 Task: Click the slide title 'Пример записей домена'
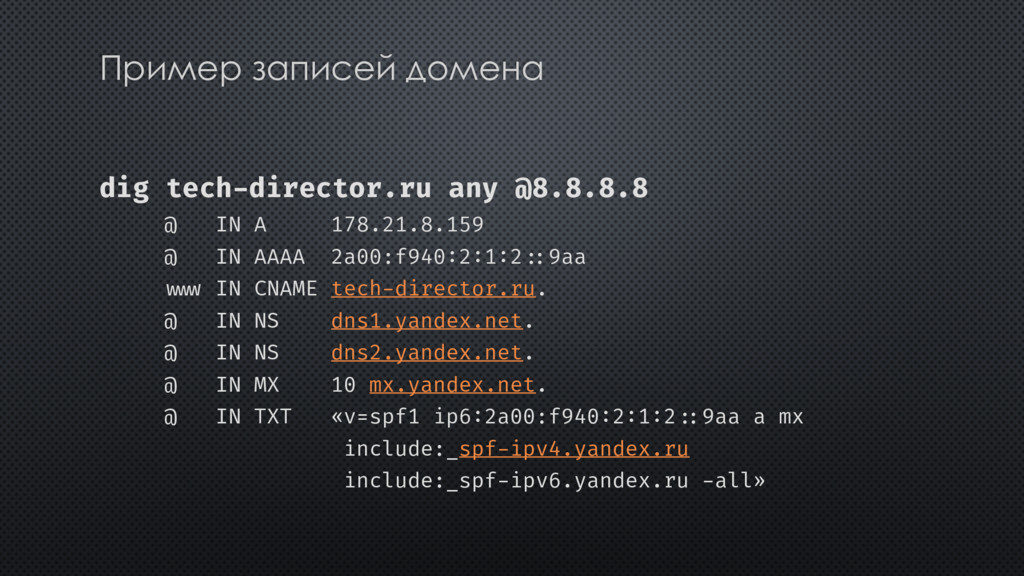click(x=321, y=69)
